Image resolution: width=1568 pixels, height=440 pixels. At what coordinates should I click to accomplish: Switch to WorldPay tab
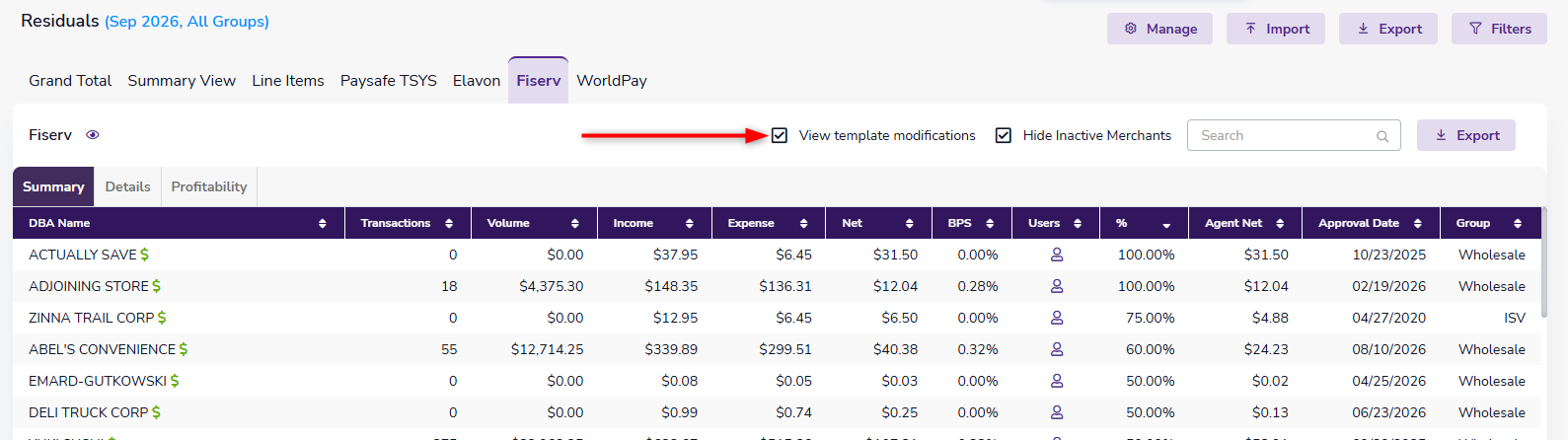pyautogui.click(x=612, y=81)
